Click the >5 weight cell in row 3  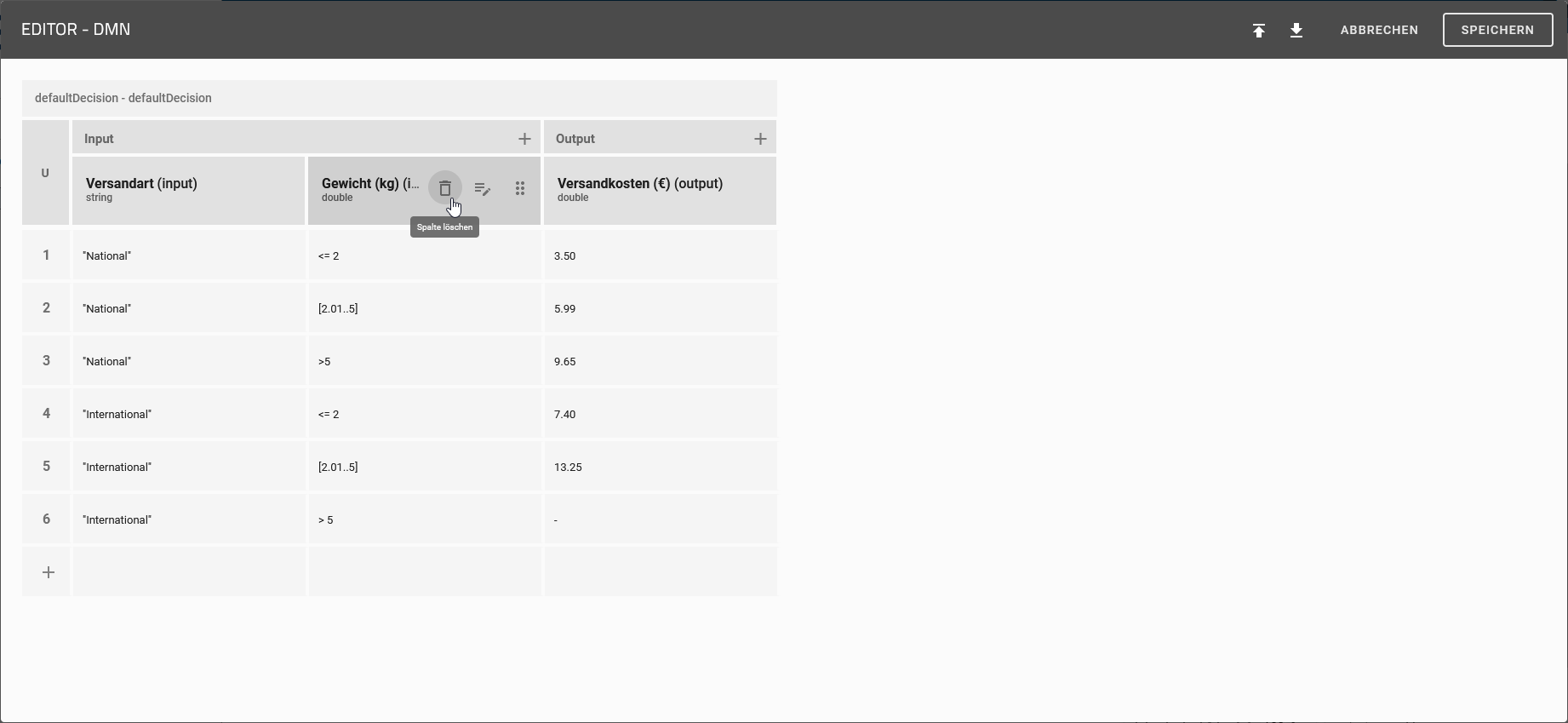point(424,361)
